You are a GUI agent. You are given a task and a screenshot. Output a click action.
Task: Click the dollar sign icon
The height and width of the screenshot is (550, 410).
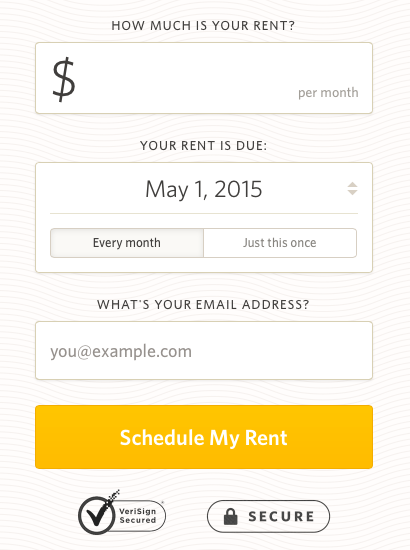tap(64, 80)
